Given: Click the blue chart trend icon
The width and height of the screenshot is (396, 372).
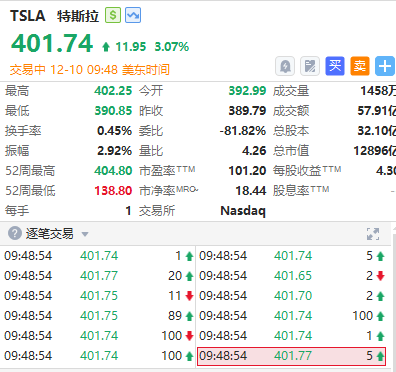Looking at the screenshot, I should [133, 15].
